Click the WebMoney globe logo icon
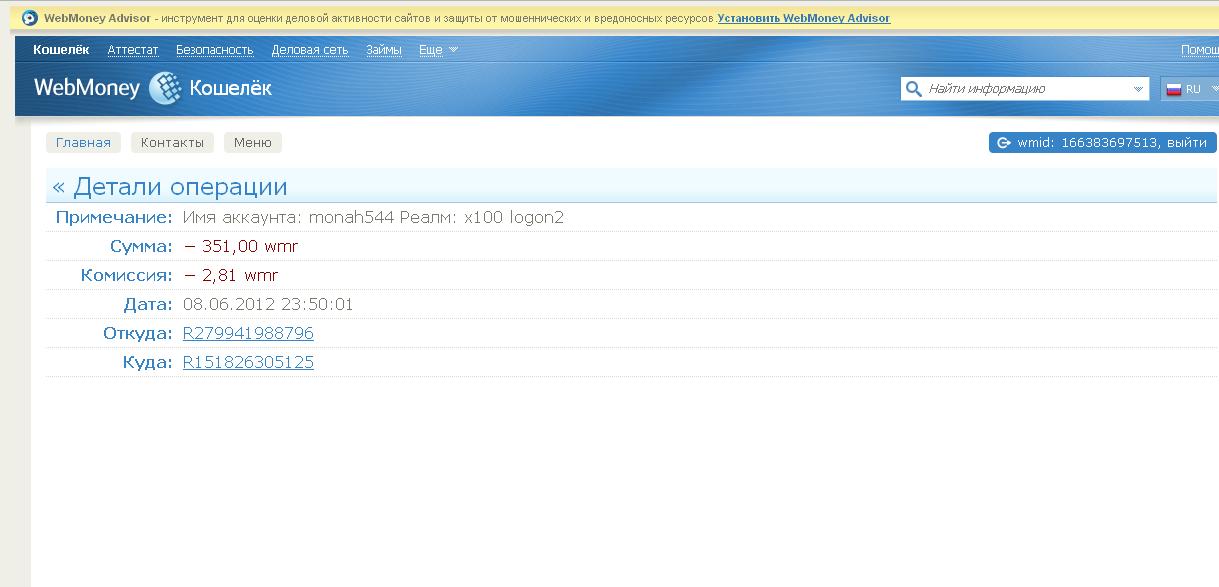Image resolution: width=1219 pixels, height=587 pixels. click(165, 89)
